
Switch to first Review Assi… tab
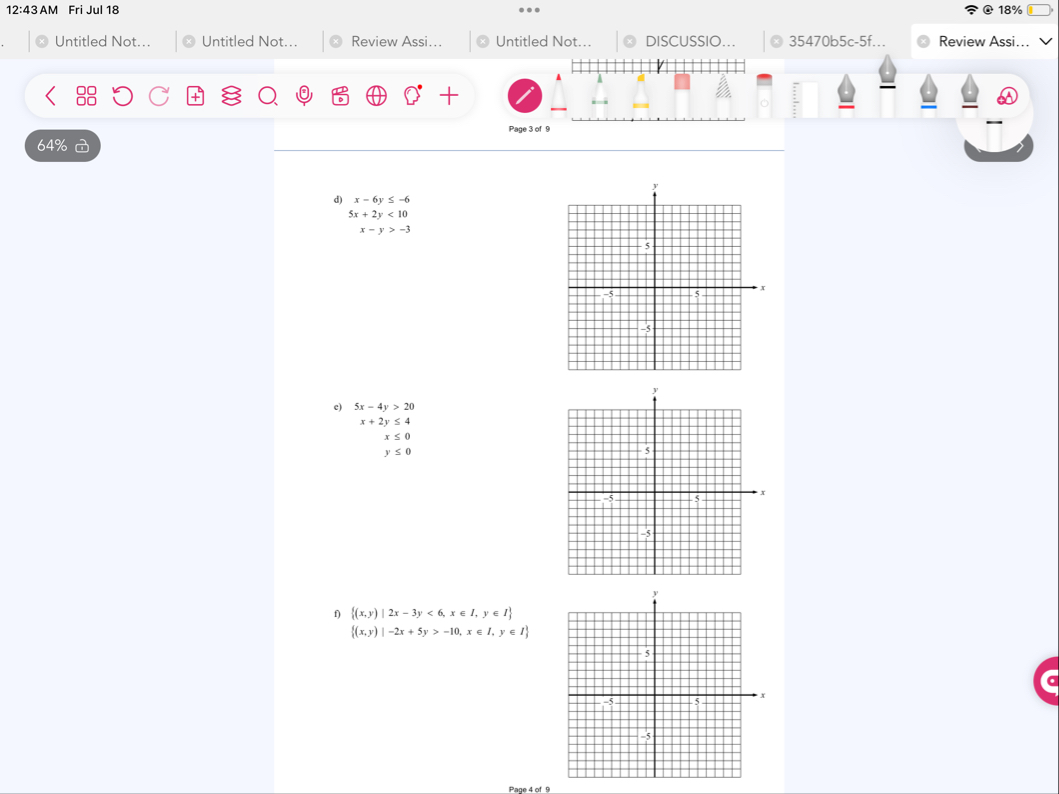tap(396, 41)
